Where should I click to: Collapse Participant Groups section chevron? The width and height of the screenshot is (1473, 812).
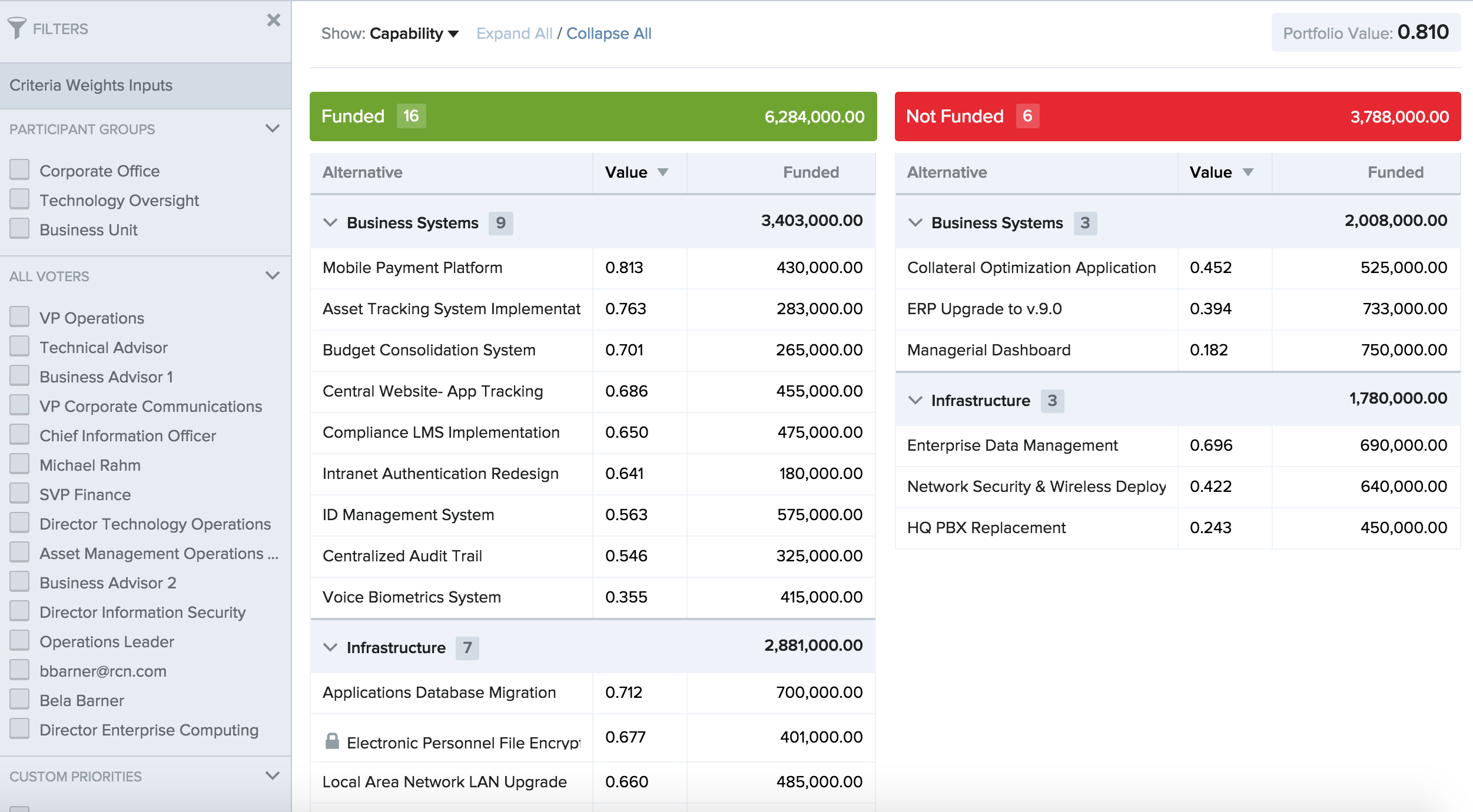tap(273, 128)
